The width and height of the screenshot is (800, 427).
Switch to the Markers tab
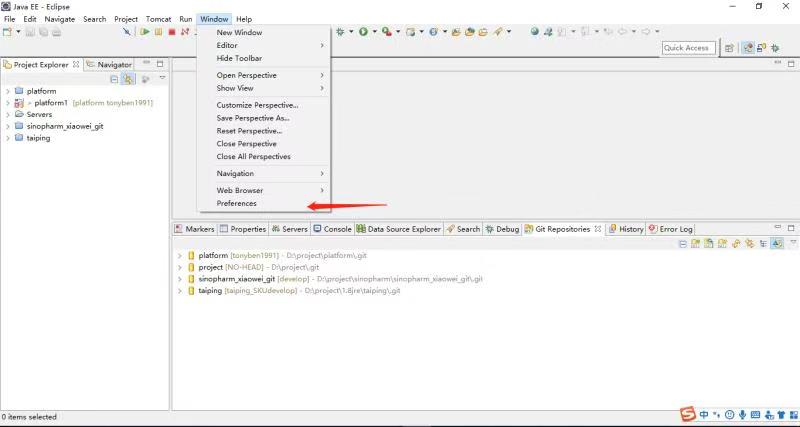pos(194,229)
